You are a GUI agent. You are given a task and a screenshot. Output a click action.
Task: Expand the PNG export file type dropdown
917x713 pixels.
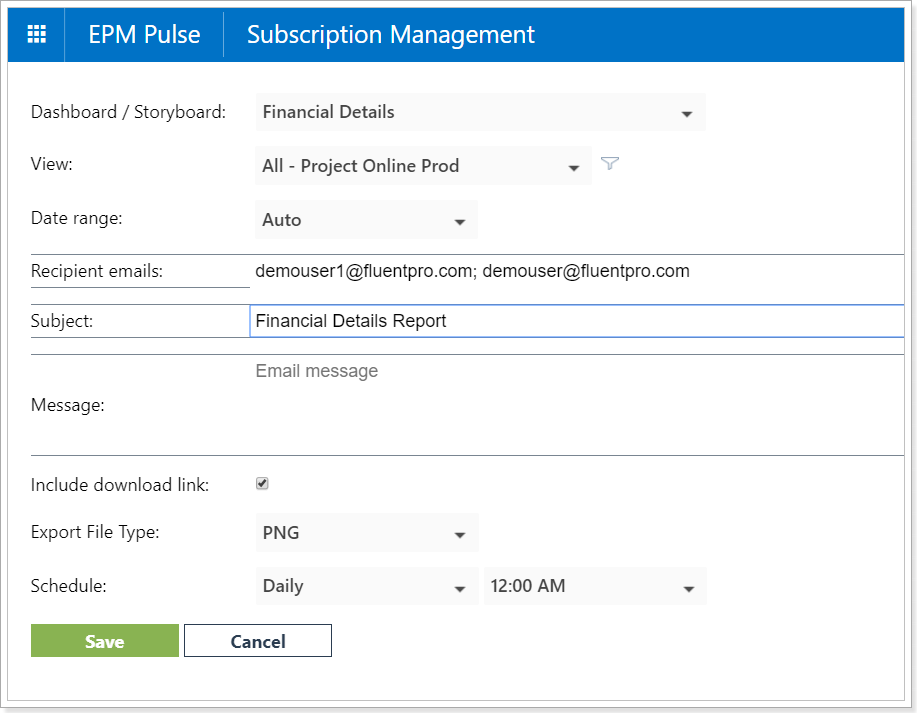(x=367, y=532)
